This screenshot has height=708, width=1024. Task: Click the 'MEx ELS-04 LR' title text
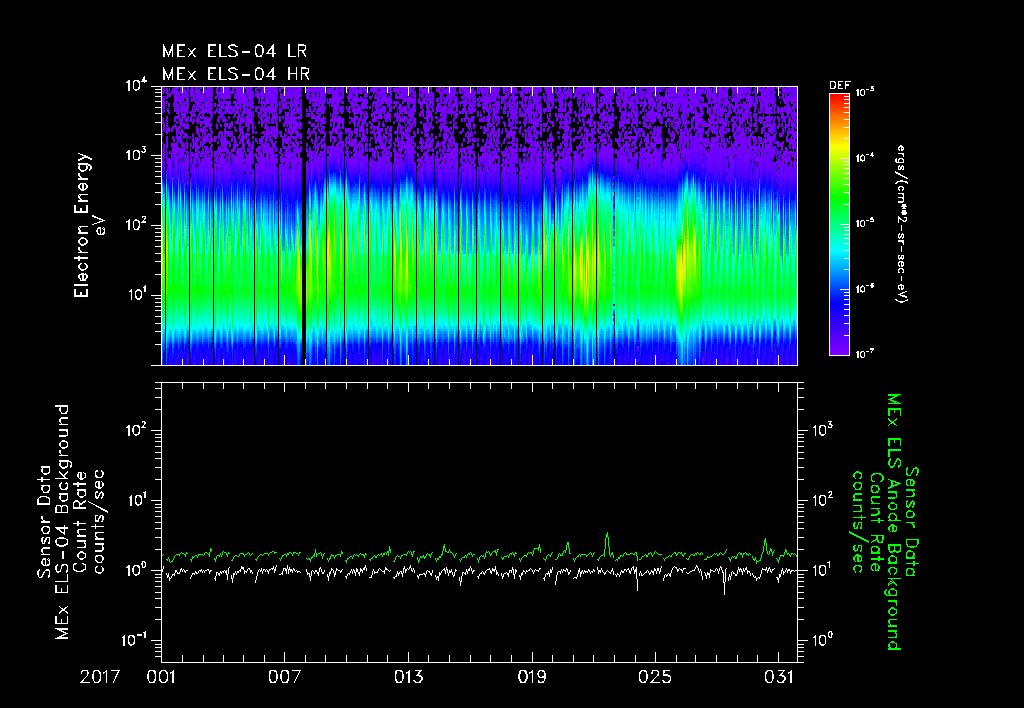234,51
